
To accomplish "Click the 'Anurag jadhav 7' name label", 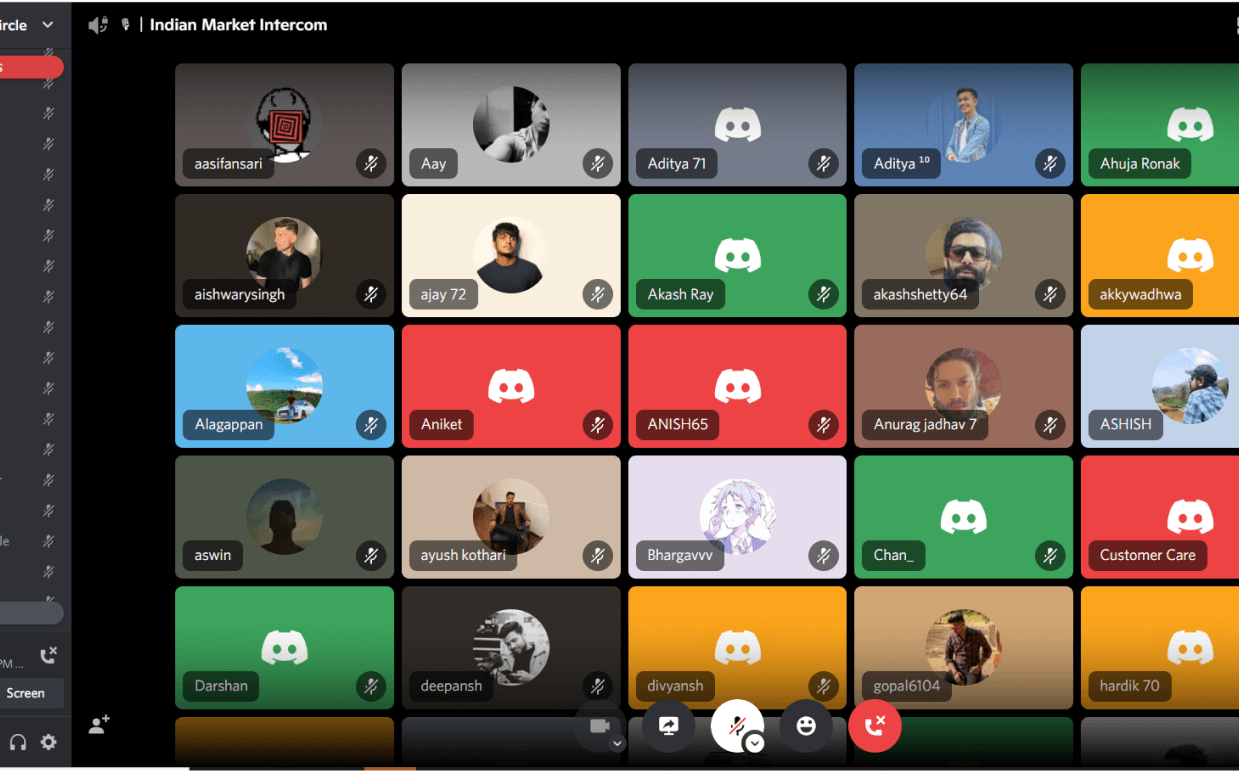I will [925, 424].
